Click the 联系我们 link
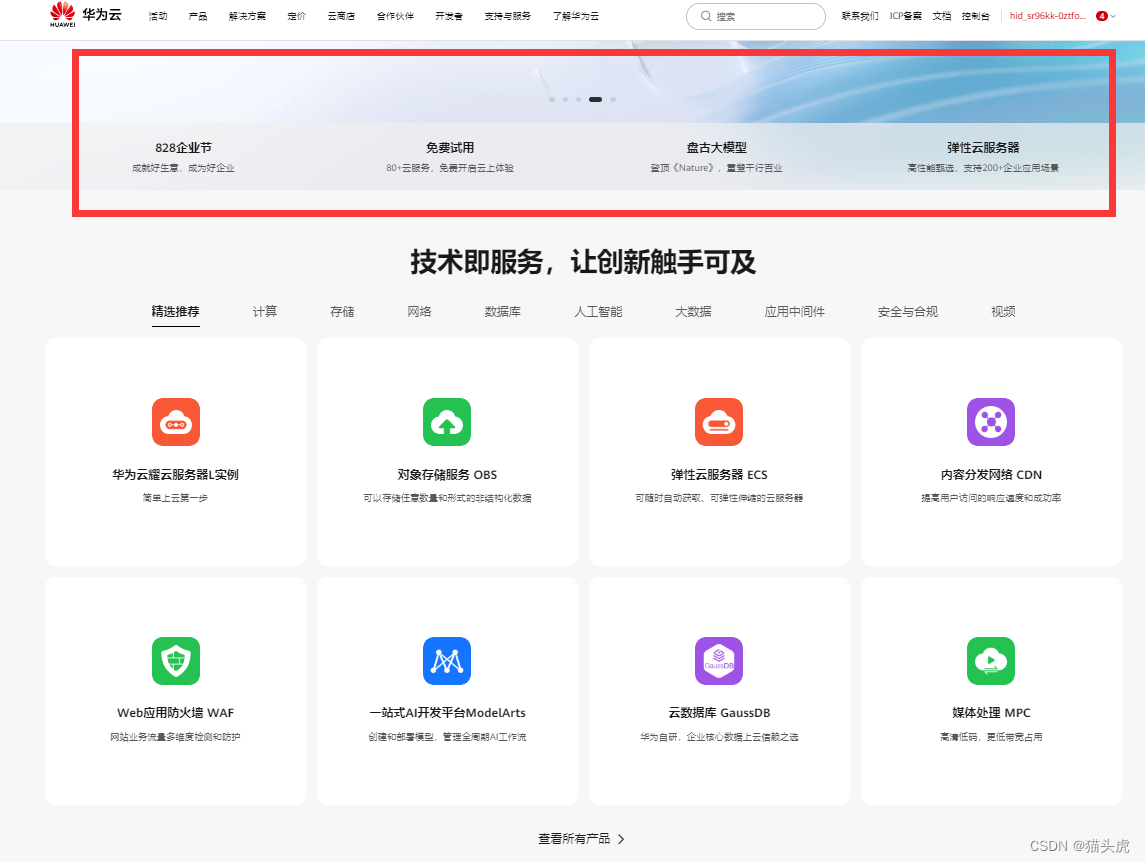Viewport: 1145px width, 862px height. [x=860, y=16]
